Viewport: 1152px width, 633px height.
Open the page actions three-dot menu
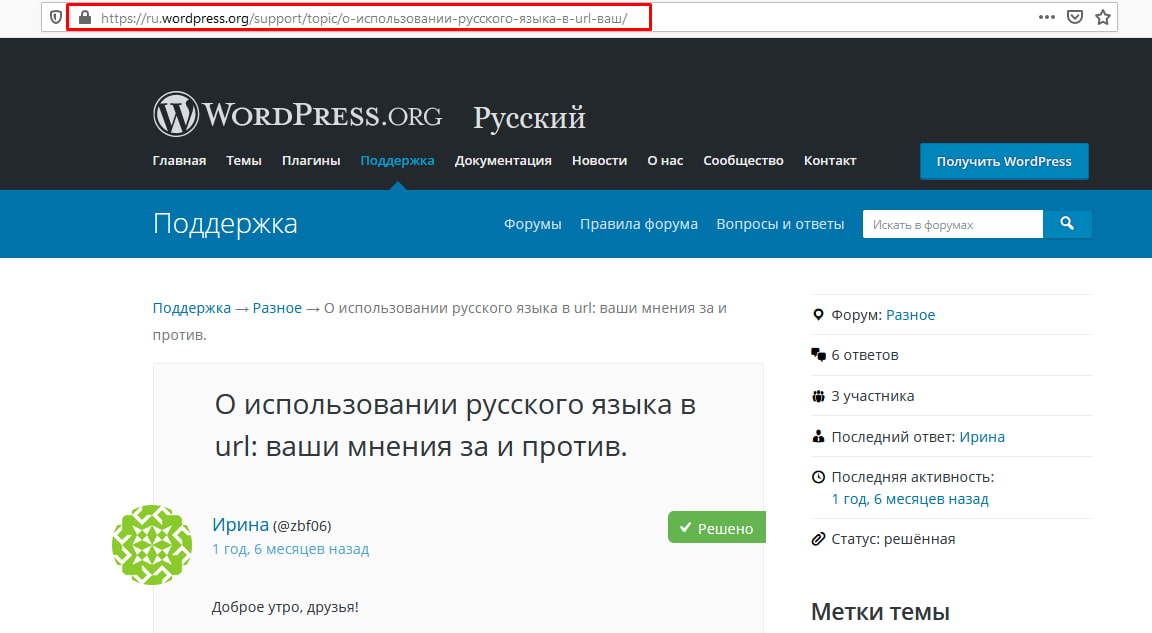click(x=1046, y=17)
